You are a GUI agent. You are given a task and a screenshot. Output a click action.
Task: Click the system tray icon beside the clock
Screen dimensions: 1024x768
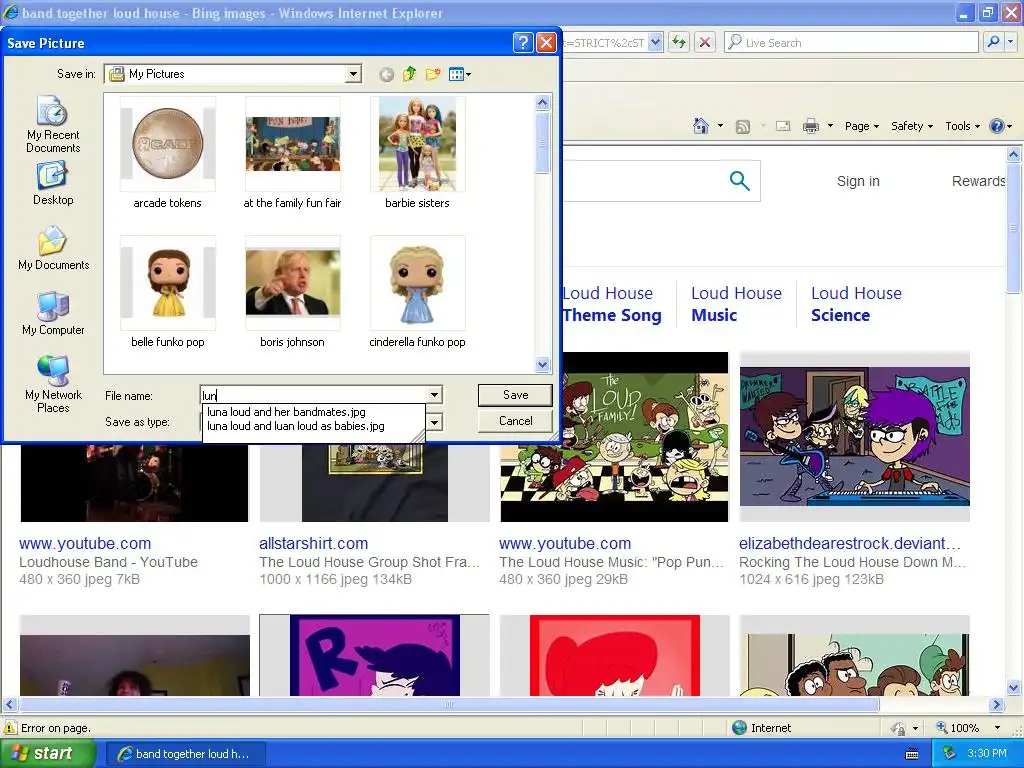pos(949,754)
